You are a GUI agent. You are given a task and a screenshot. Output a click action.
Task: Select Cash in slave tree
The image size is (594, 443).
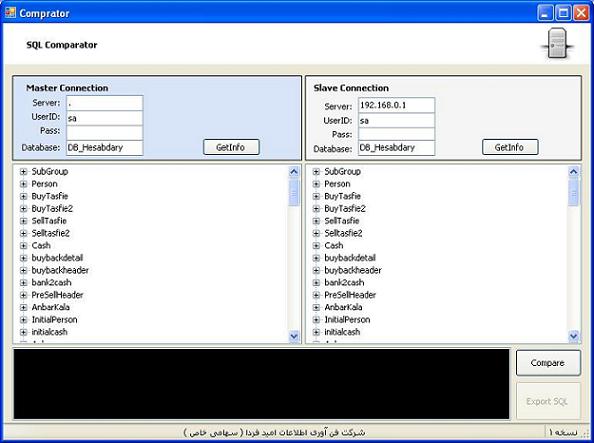(334, 246)
